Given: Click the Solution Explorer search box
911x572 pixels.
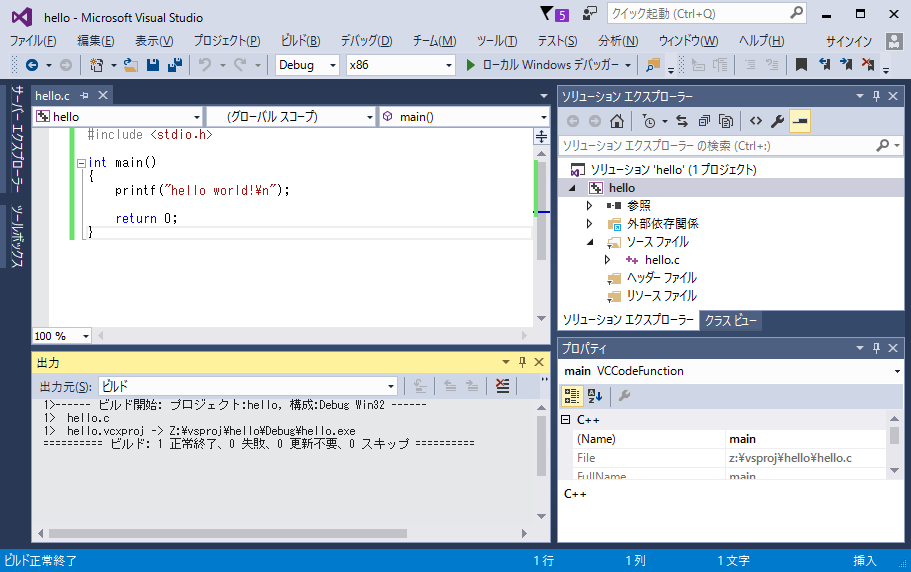Looking at the screenshot, I should [730, 146].
